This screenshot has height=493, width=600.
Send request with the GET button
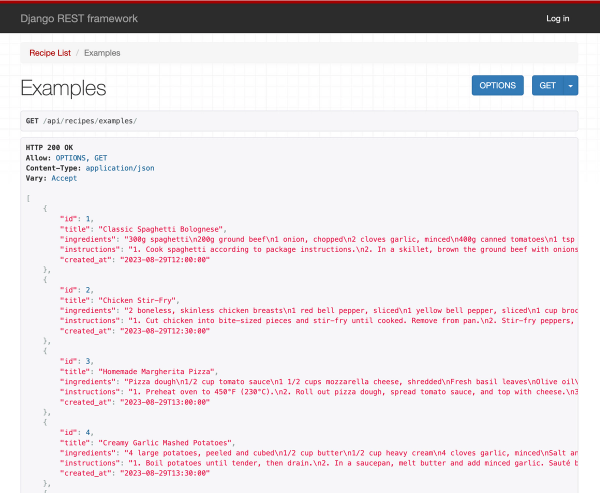click(547, 85)
